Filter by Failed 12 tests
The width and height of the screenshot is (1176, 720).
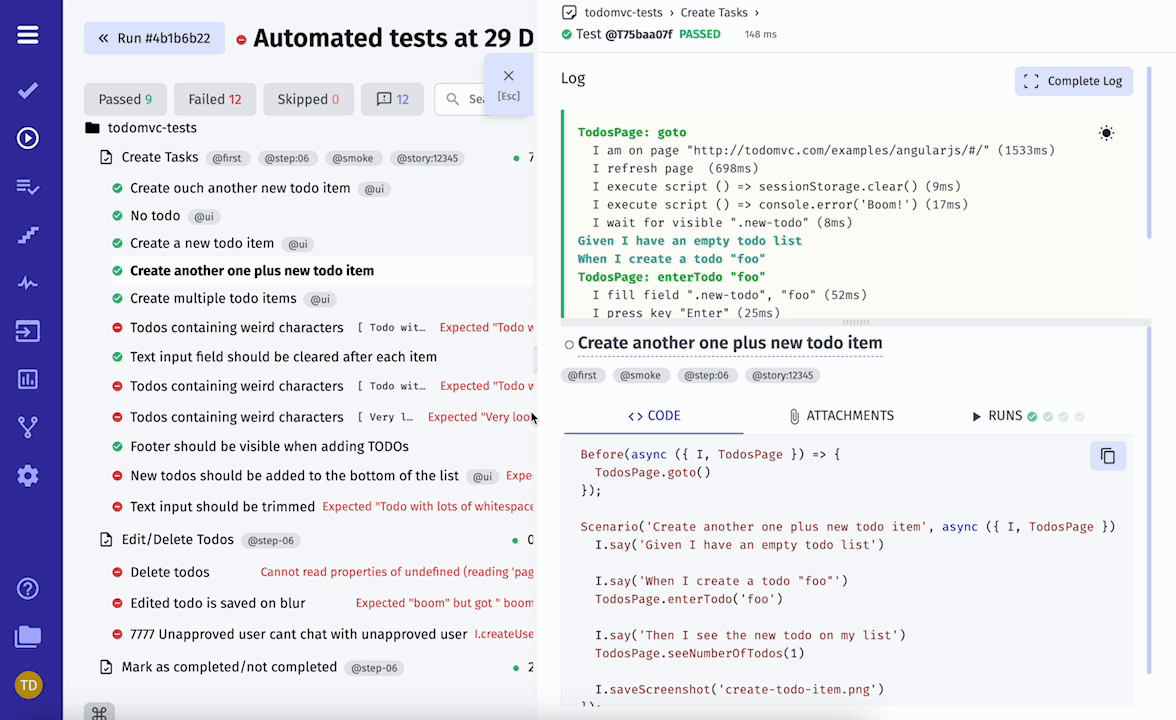pyautogui.click(x=214, y=99)
